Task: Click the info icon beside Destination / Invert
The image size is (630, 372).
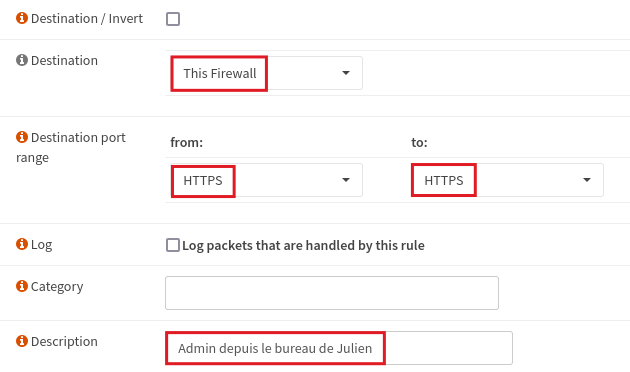Action: [x=22, y=18]
